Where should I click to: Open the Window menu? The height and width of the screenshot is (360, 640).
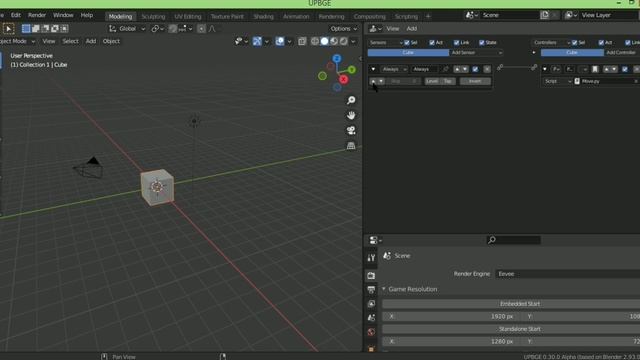[x=63, y=15]
